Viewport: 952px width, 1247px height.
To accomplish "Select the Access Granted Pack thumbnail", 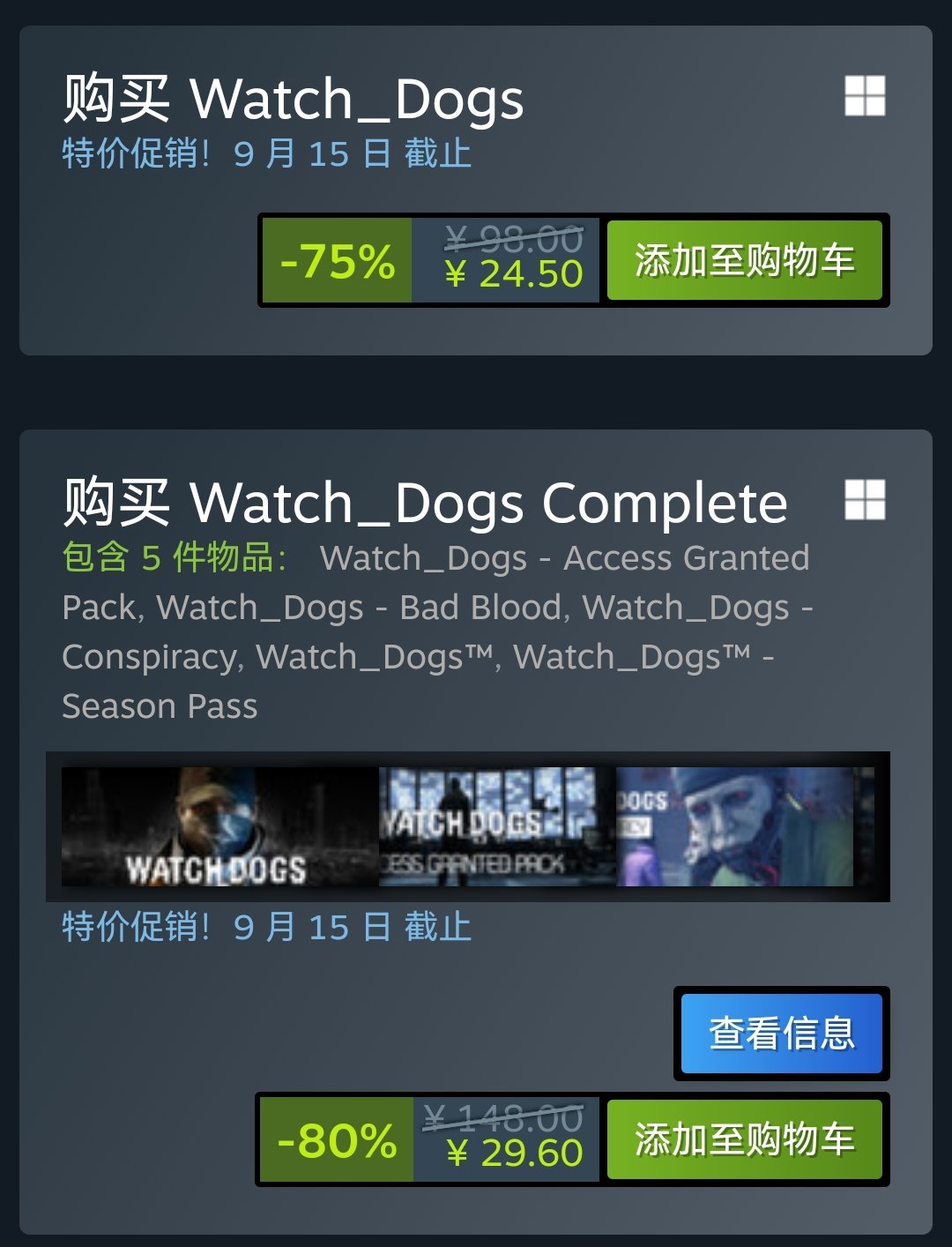I will pos(497,826).
